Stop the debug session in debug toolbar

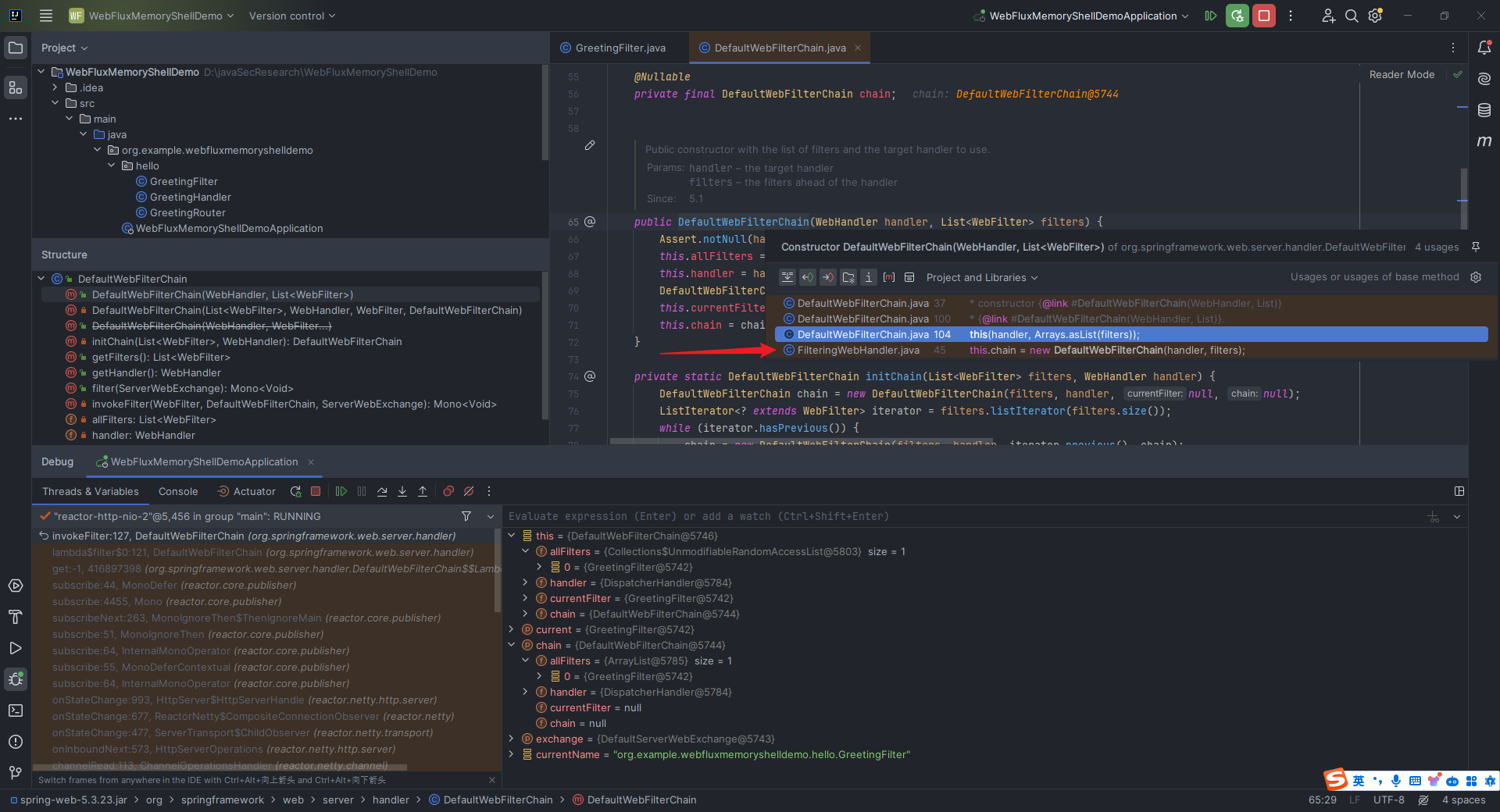[316, 491]
